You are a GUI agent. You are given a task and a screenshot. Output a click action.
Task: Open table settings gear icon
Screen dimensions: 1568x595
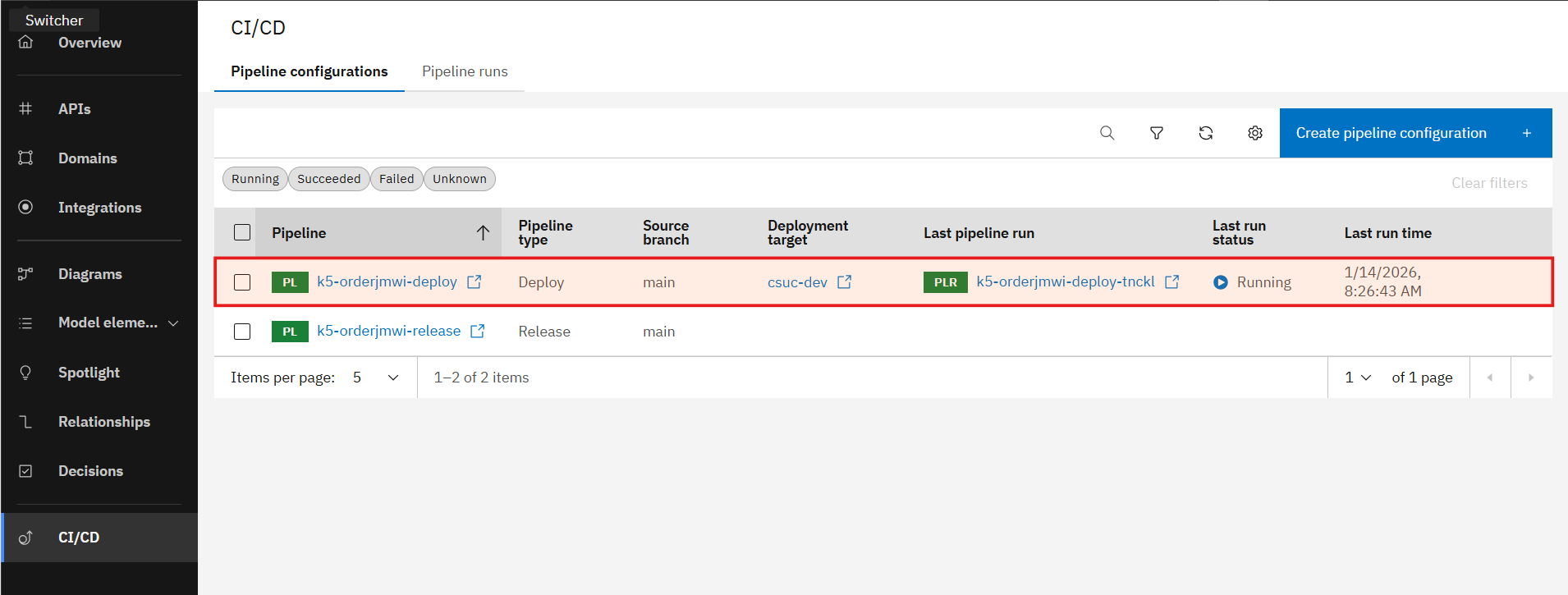coord(1254,133)
